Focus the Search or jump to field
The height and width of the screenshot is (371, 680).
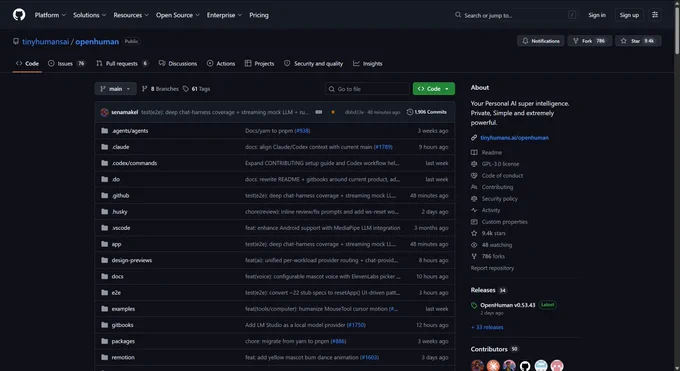tap(515, 15)
